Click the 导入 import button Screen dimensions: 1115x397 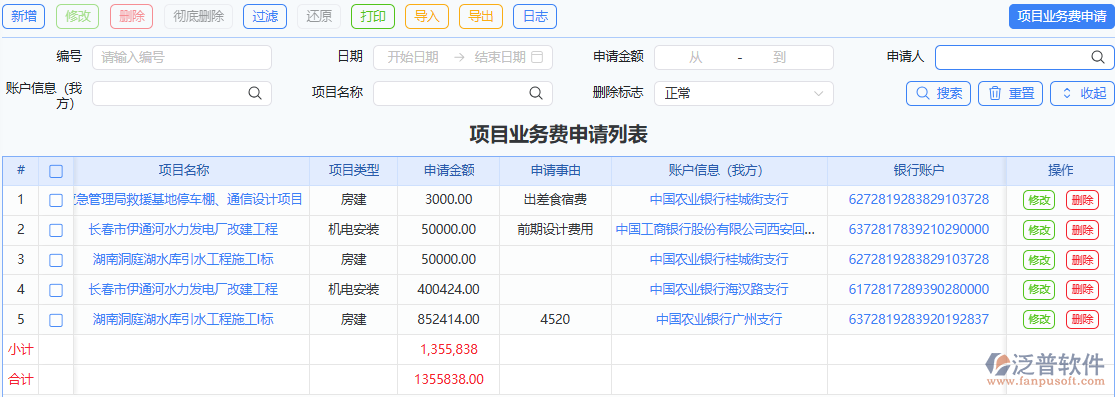click(427, 16)
